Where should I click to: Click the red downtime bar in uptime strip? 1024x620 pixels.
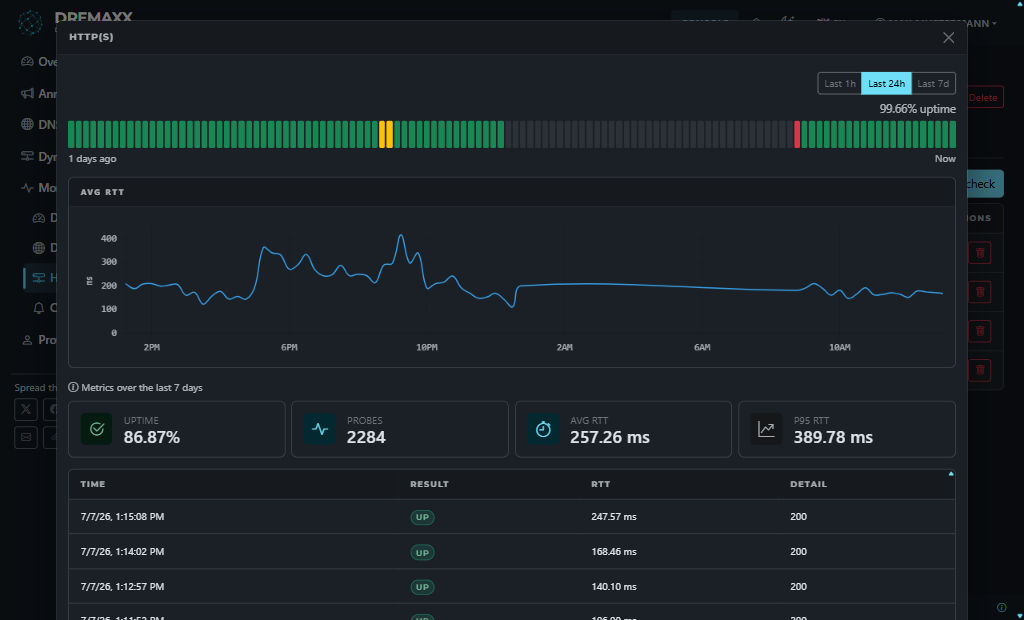click(x=797, y=135)
